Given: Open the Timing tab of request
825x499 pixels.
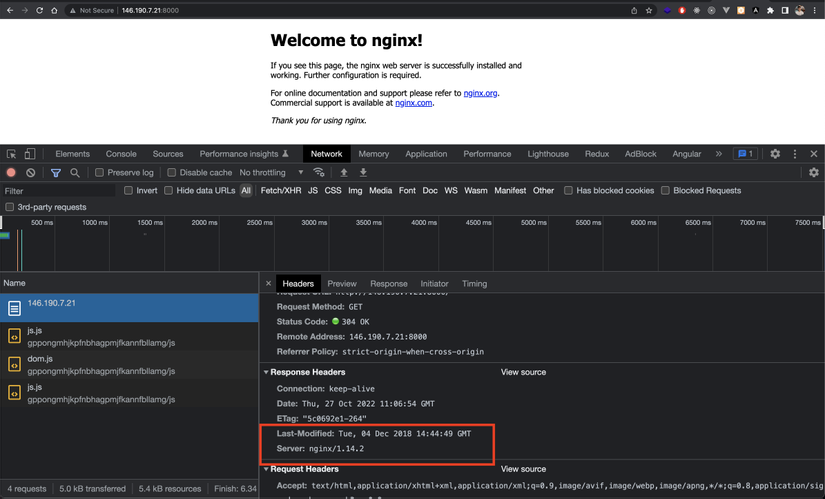Looking at the screenshot, I should click(x=475, y=284).
